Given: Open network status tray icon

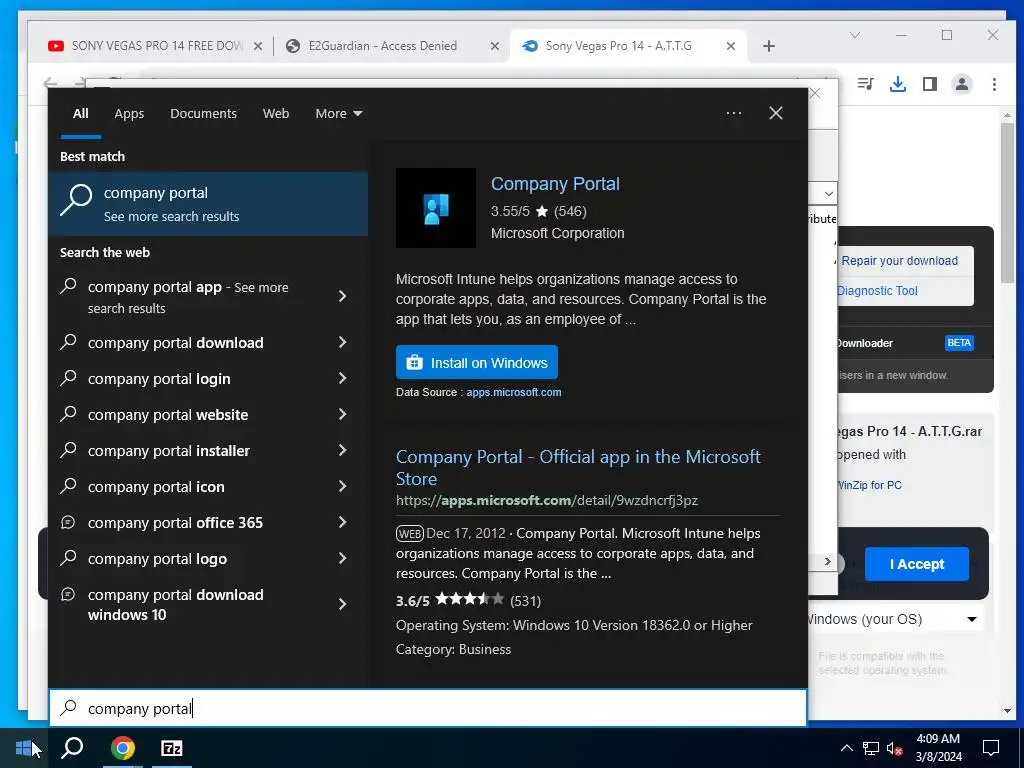Looking at the screenshot, I should click(x=871, y=748).
